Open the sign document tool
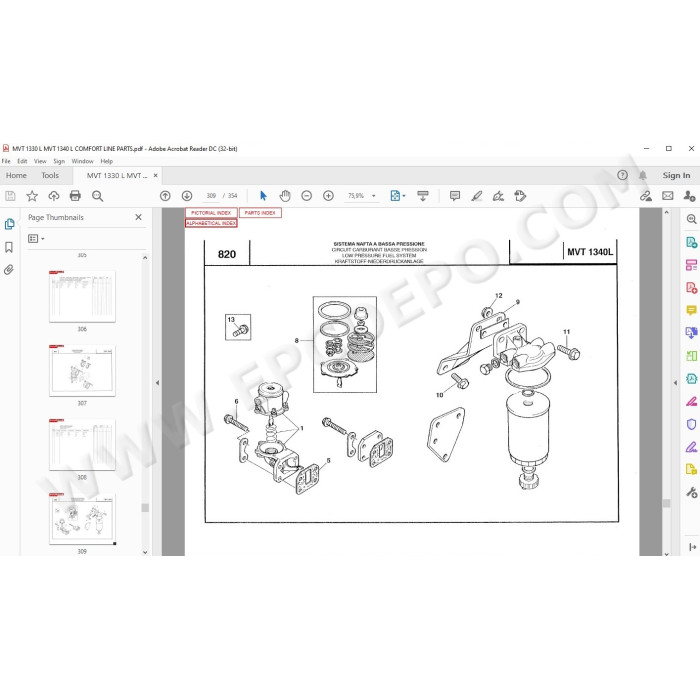Viewport: 700px width, 700px height. (x=498, y=196)
